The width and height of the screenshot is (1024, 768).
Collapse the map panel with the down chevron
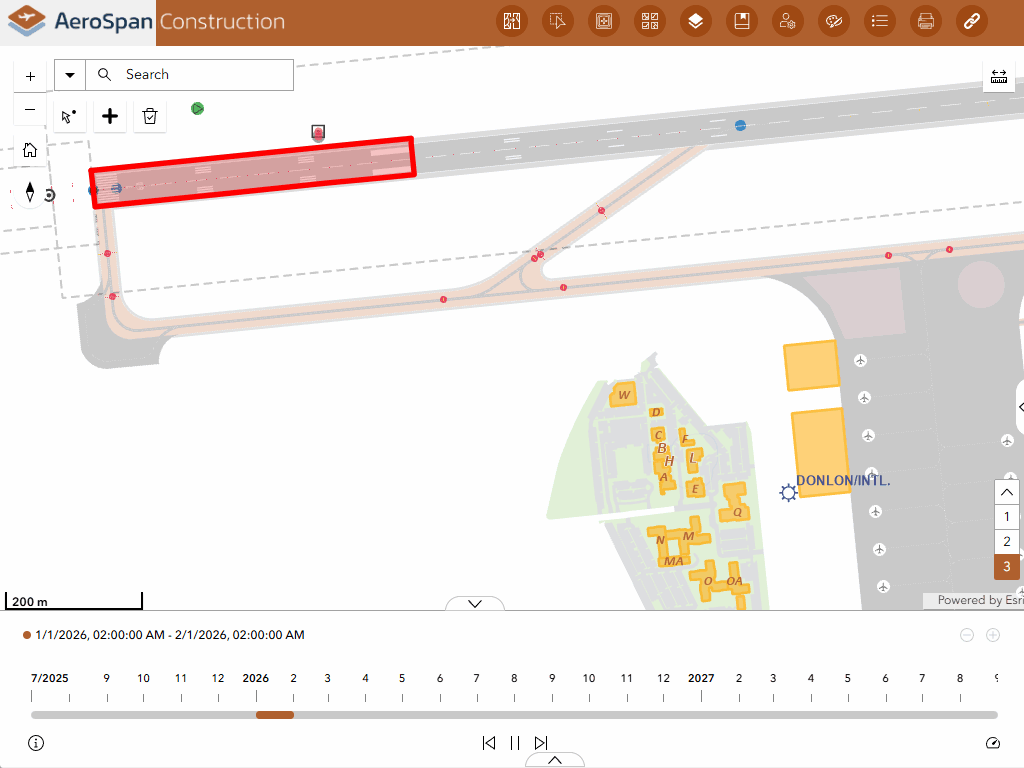(475, 603)
